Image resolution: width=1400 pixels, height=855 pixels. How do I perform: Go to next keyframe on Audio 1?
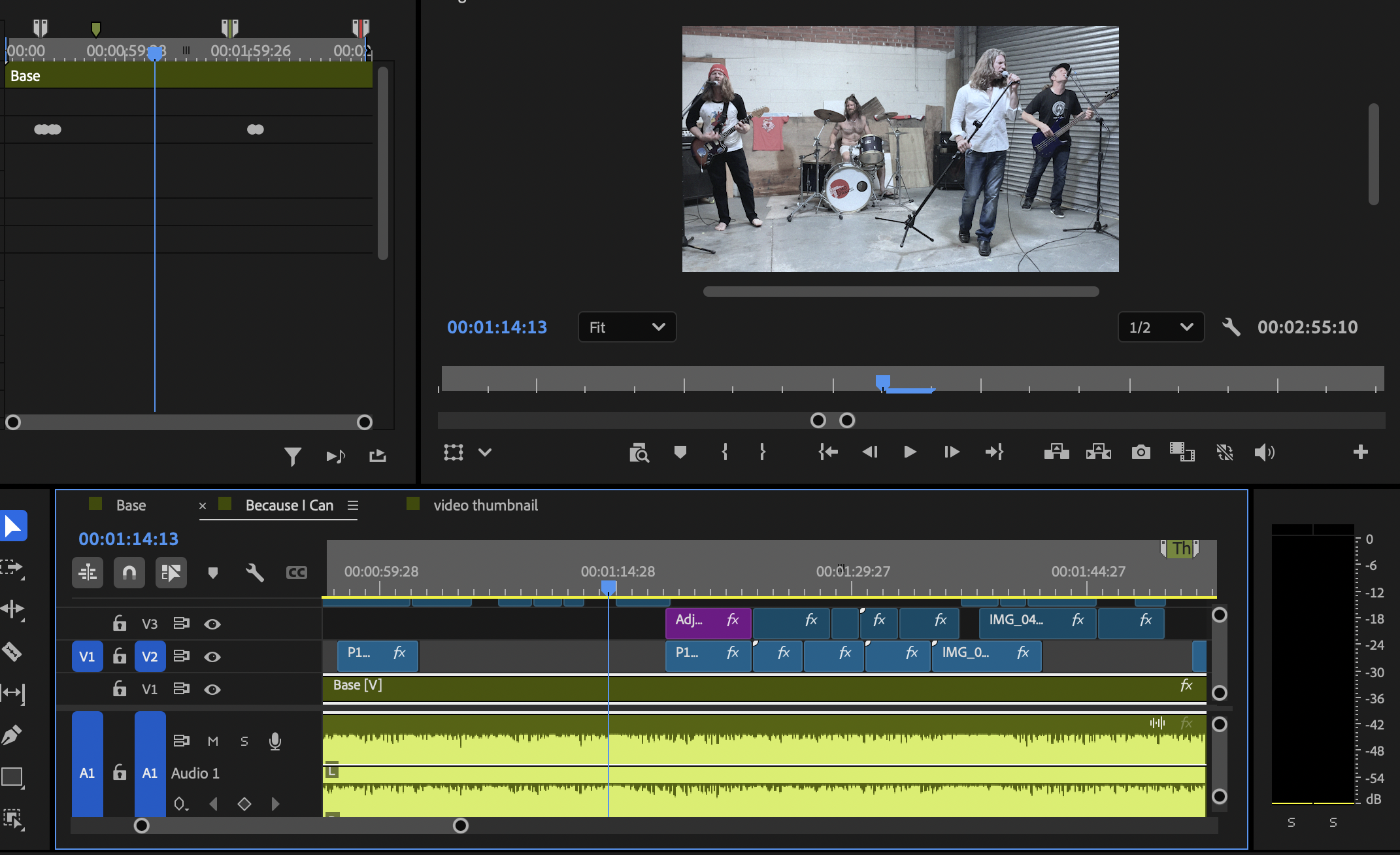(275, 803)
